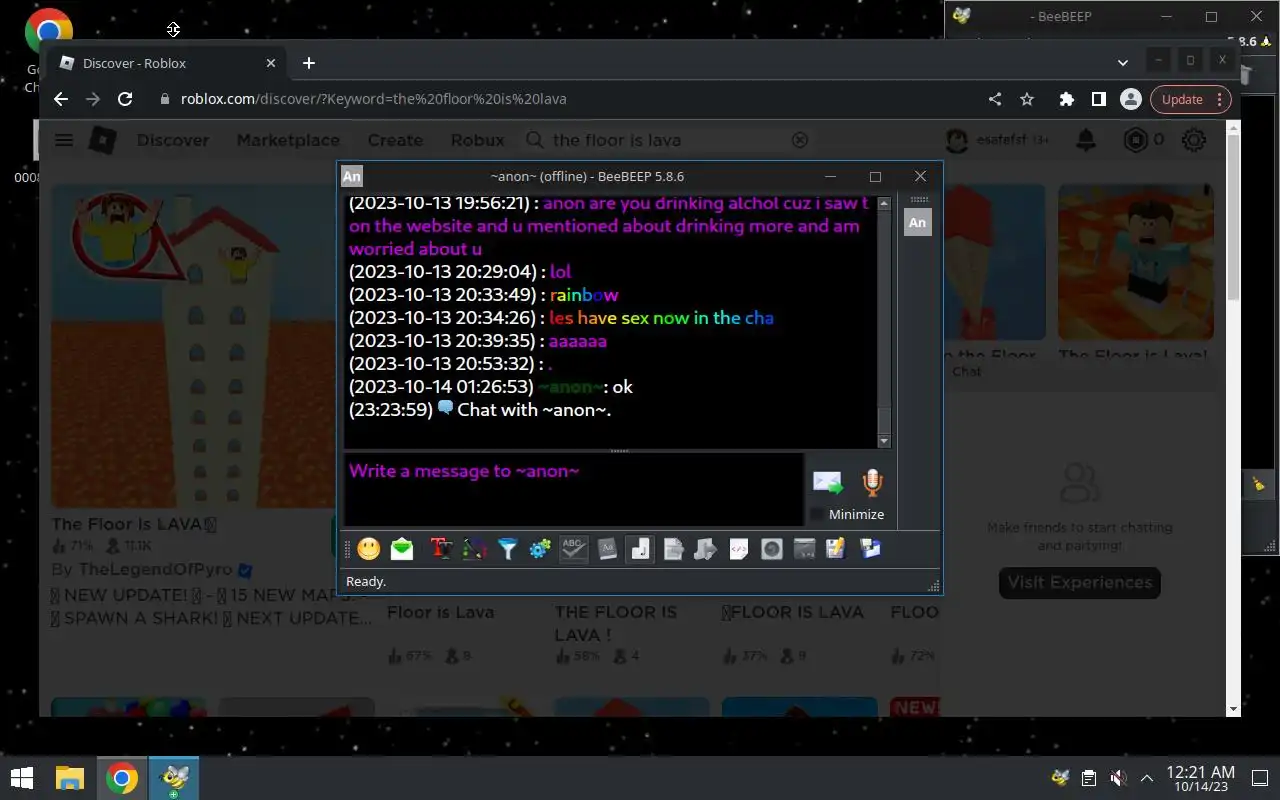Click the Roblox logo icon

[103, 140]
